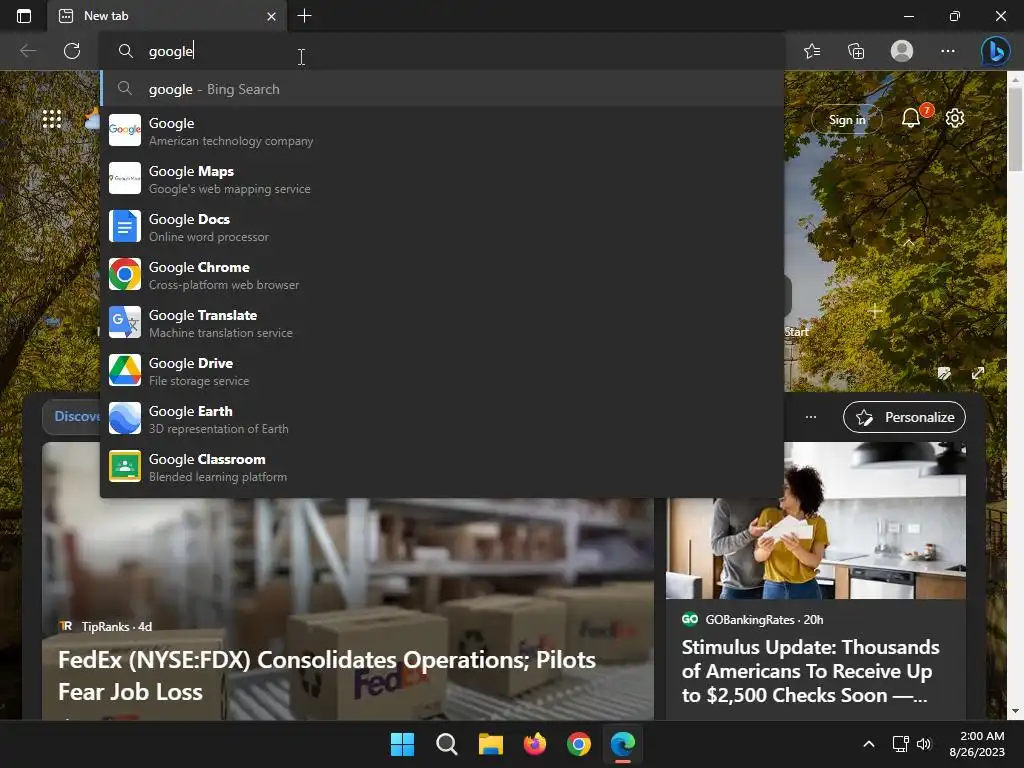Open the notifications bell icon
The height and width of the screenshot is (768, 1024).
click(x=911, y=118)
